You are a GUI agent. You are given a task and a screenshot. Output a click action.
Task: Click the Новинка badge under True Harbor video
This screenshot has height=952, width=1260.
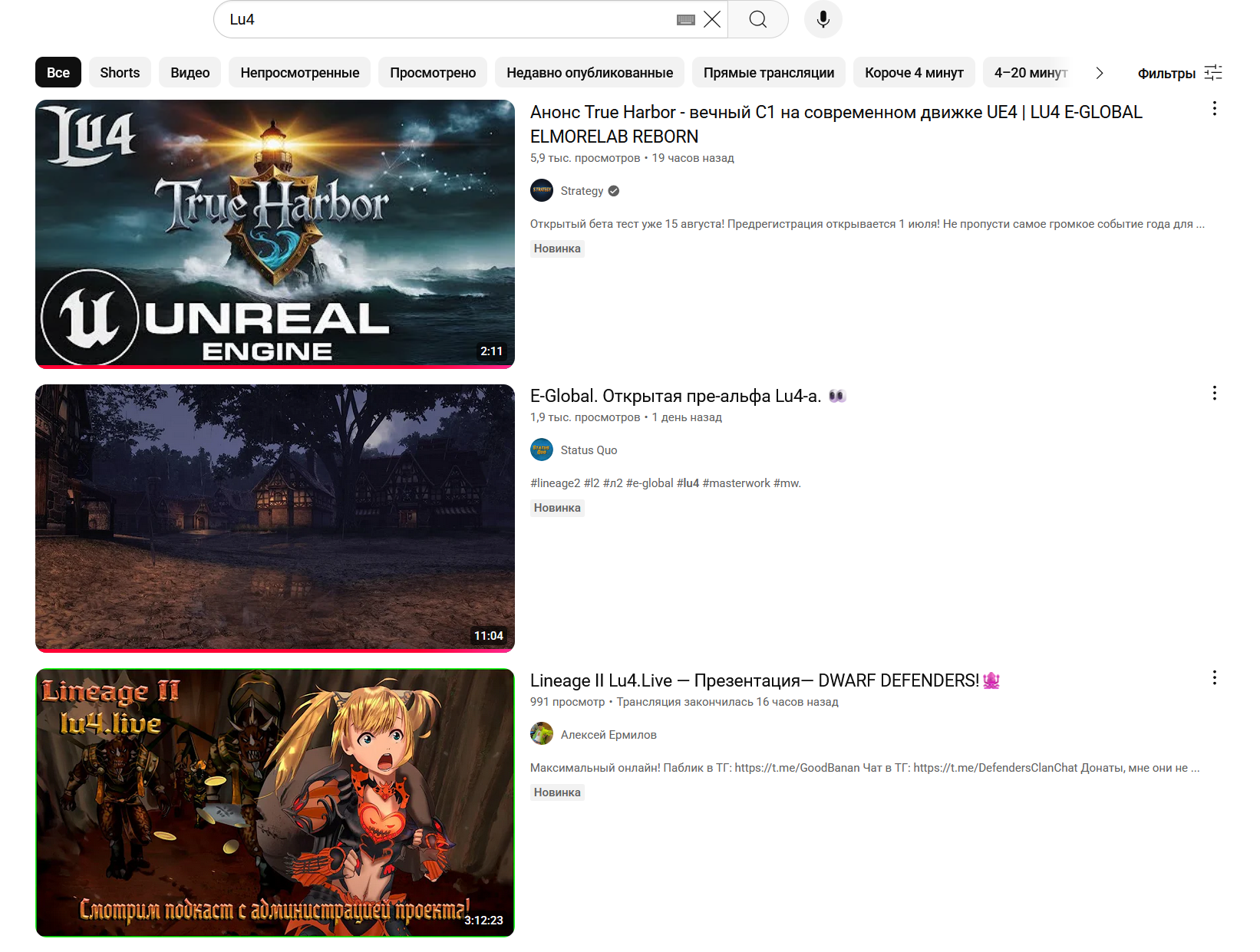click(557, 249)
